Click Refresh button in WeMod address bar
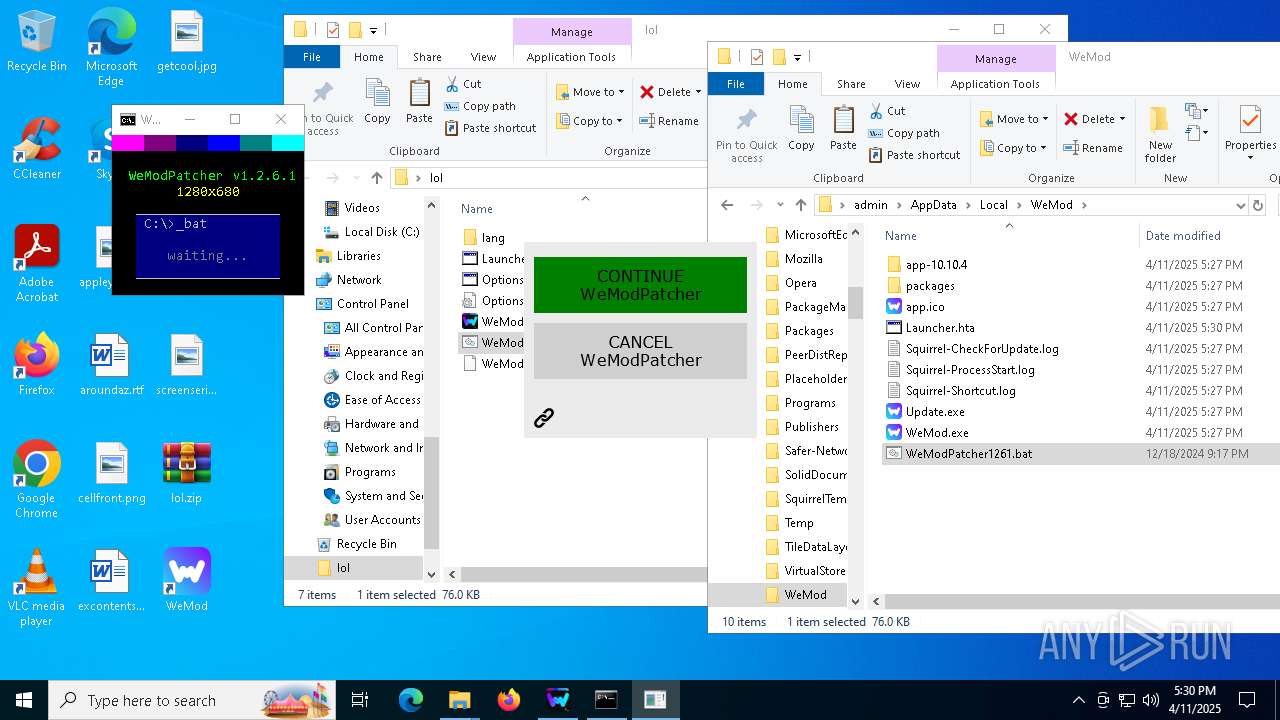Image resolution: width=1280 pixels, height=720 pixels. click(1258, 205)
